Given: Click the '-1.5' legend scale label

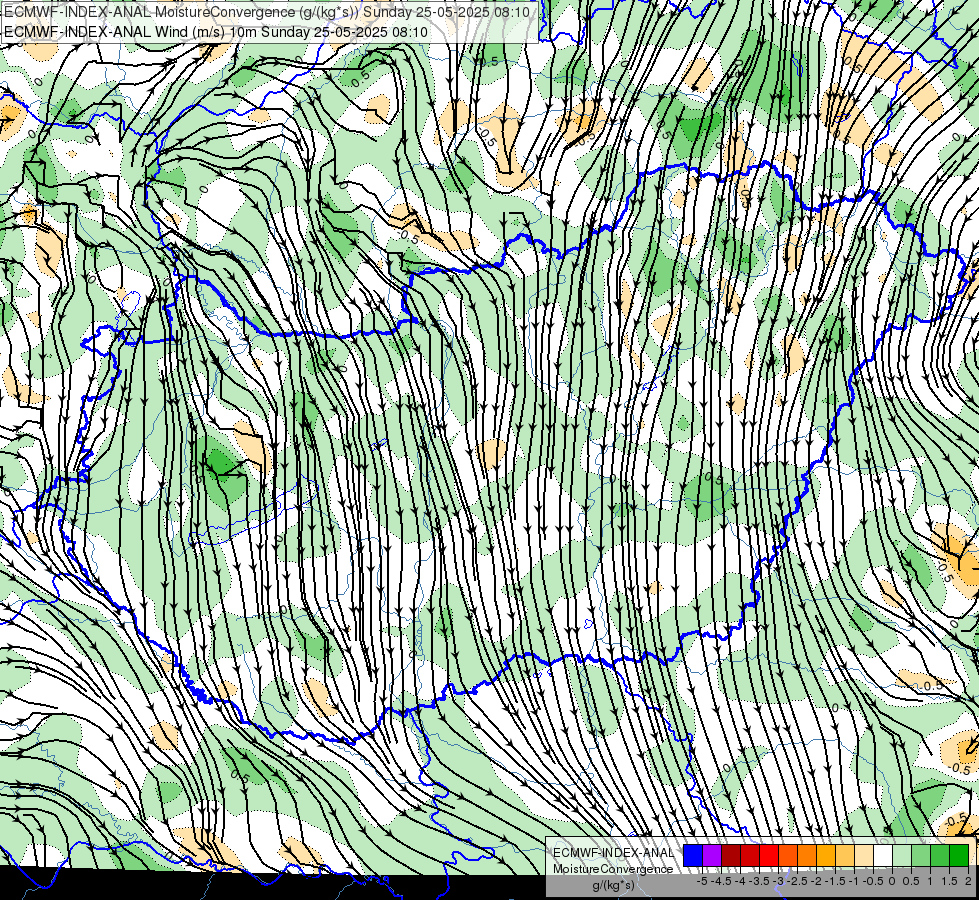Looking at the screenshot, I should [836, 881].
